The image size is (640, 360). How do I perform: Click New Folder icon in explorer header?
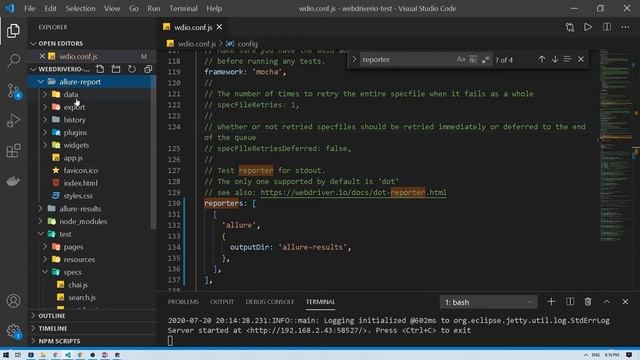[x=116, y=69]
